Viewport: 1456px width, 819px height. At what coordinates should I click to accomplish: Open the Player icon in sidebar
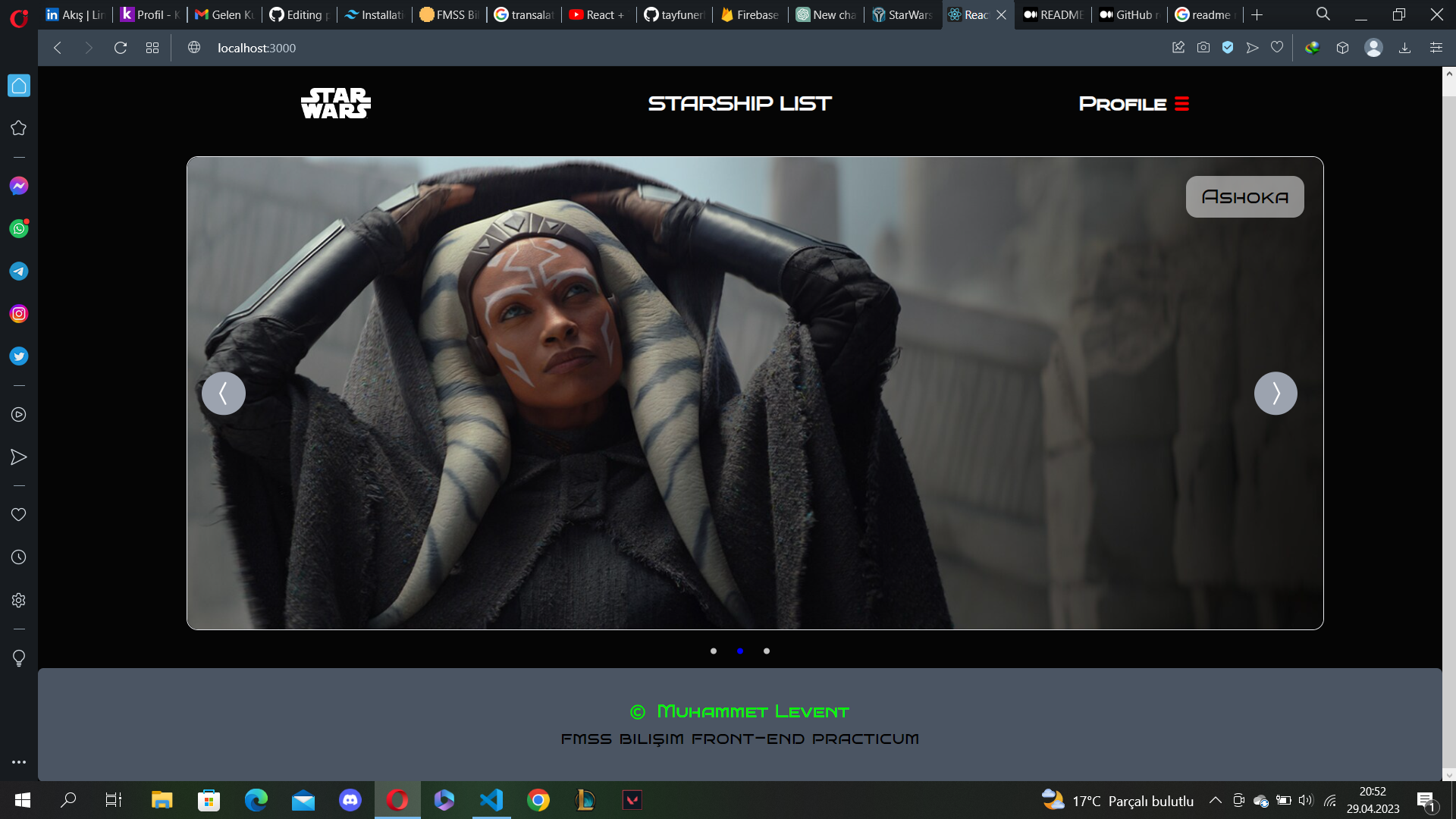(x=19, y=415)
